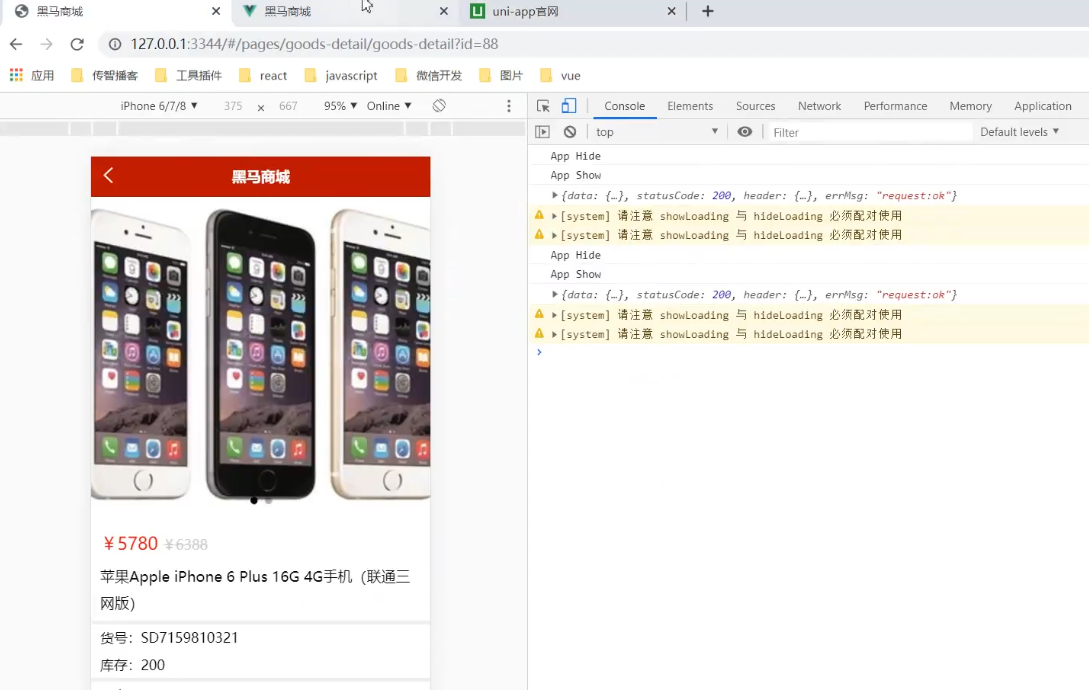Open the react bookmark folder
Image resolution: width=1089 pixels, height=690 pixels.
pyautogui.click(x=263, y=75)
